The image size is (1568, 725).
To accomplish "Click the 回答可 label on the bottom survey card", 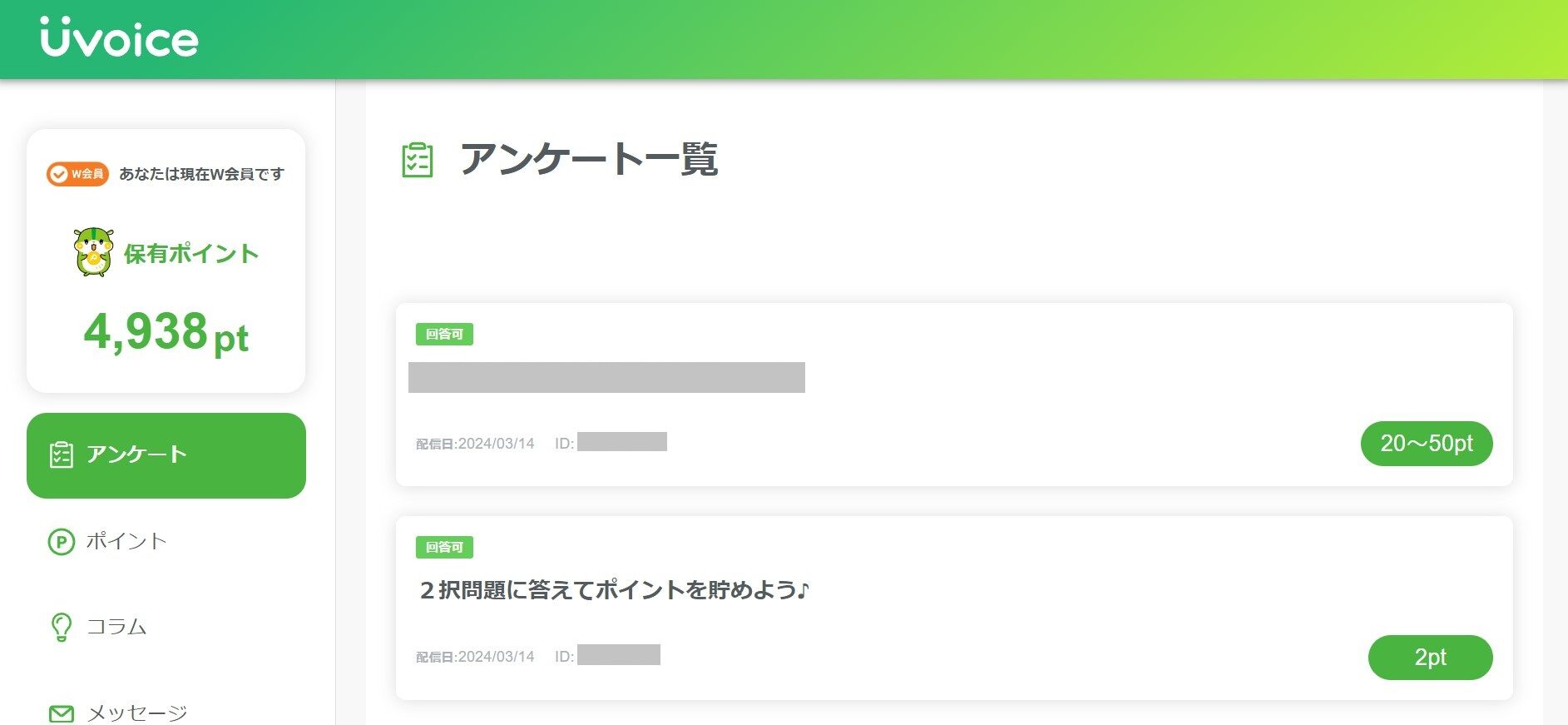I will (x=443, y=548).
